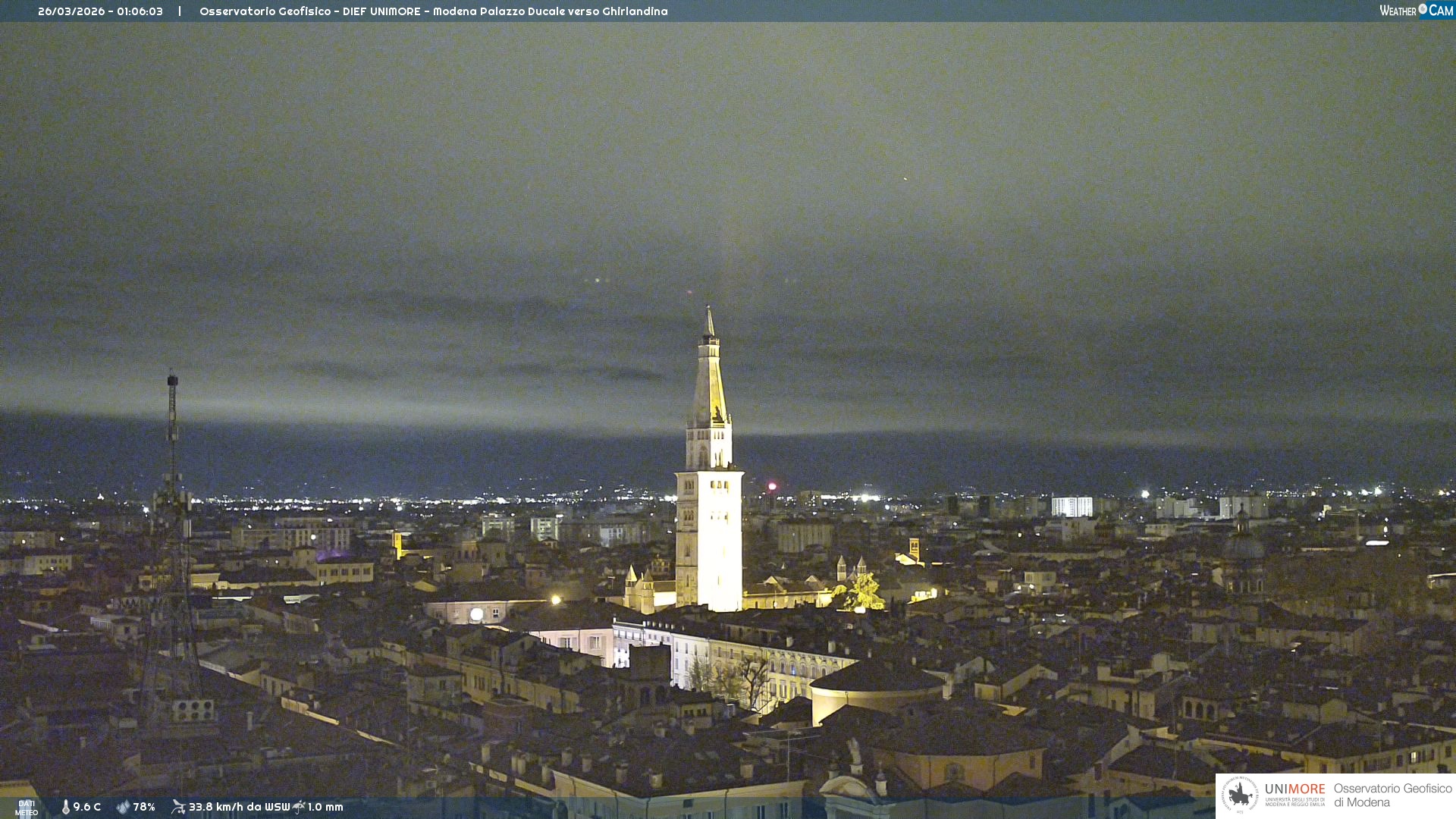Click the wind anemometer icon
Viewport: 1456px width, 819px height.
pos(178,807)
